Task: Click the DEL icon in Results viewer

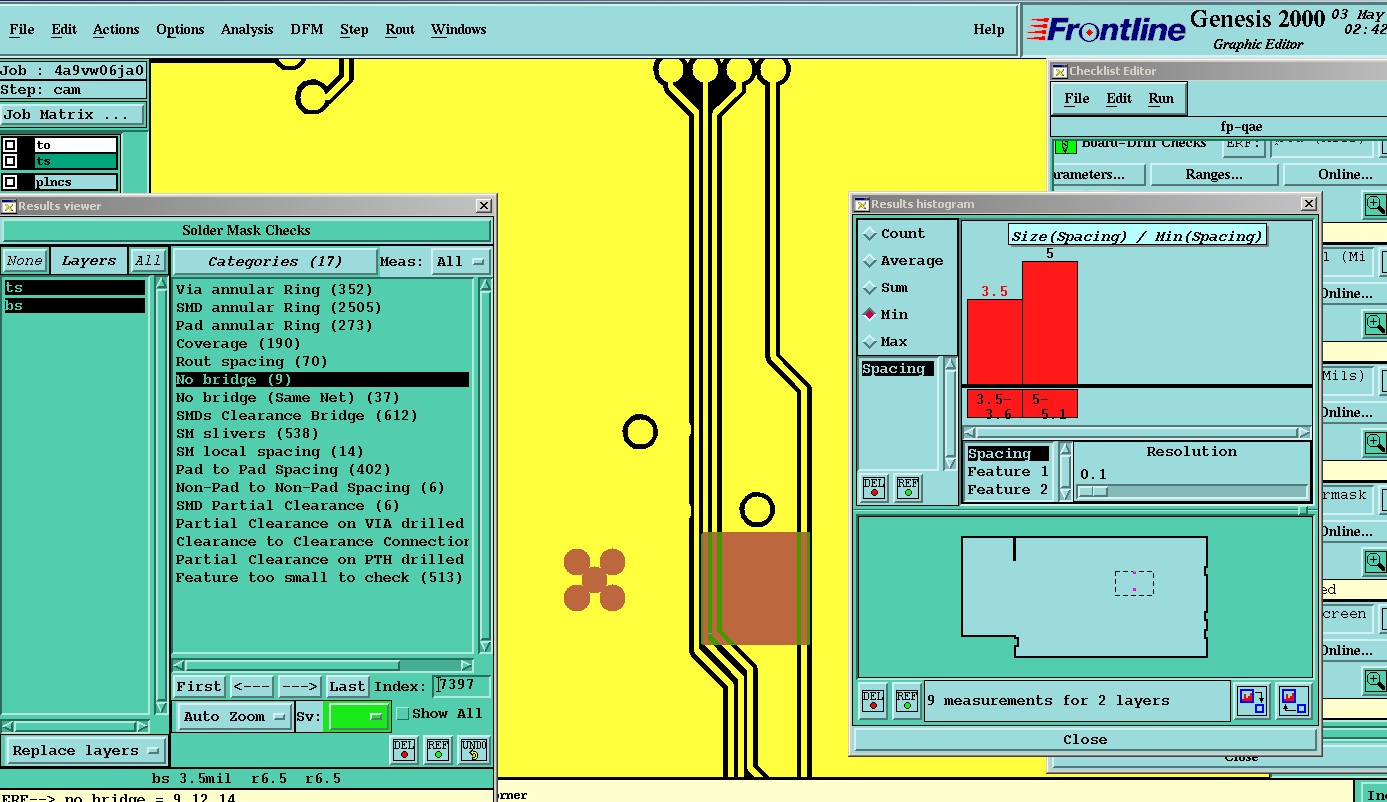Action: click(x=404, y=750)
